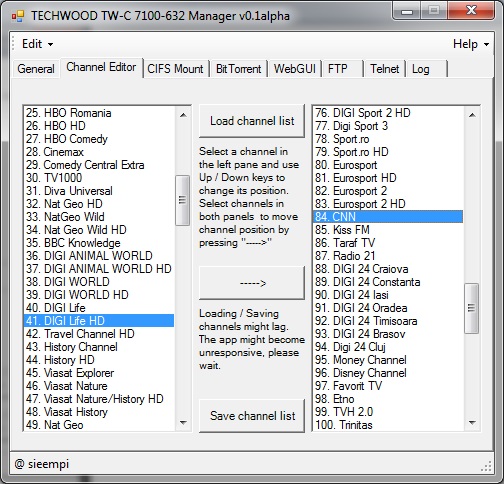Select '83. Eurosport 2 HD' channel
The width and height of the screenshot is (504, 484).
(388, 204)
